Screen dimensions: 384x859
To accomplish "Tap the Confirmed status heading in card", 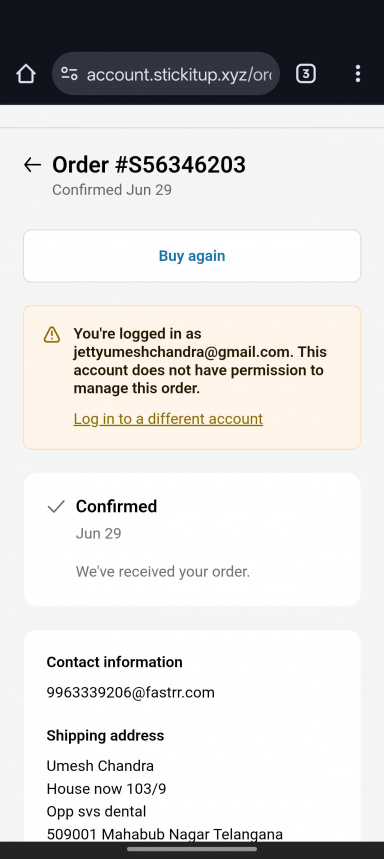I will pos(116,506).
